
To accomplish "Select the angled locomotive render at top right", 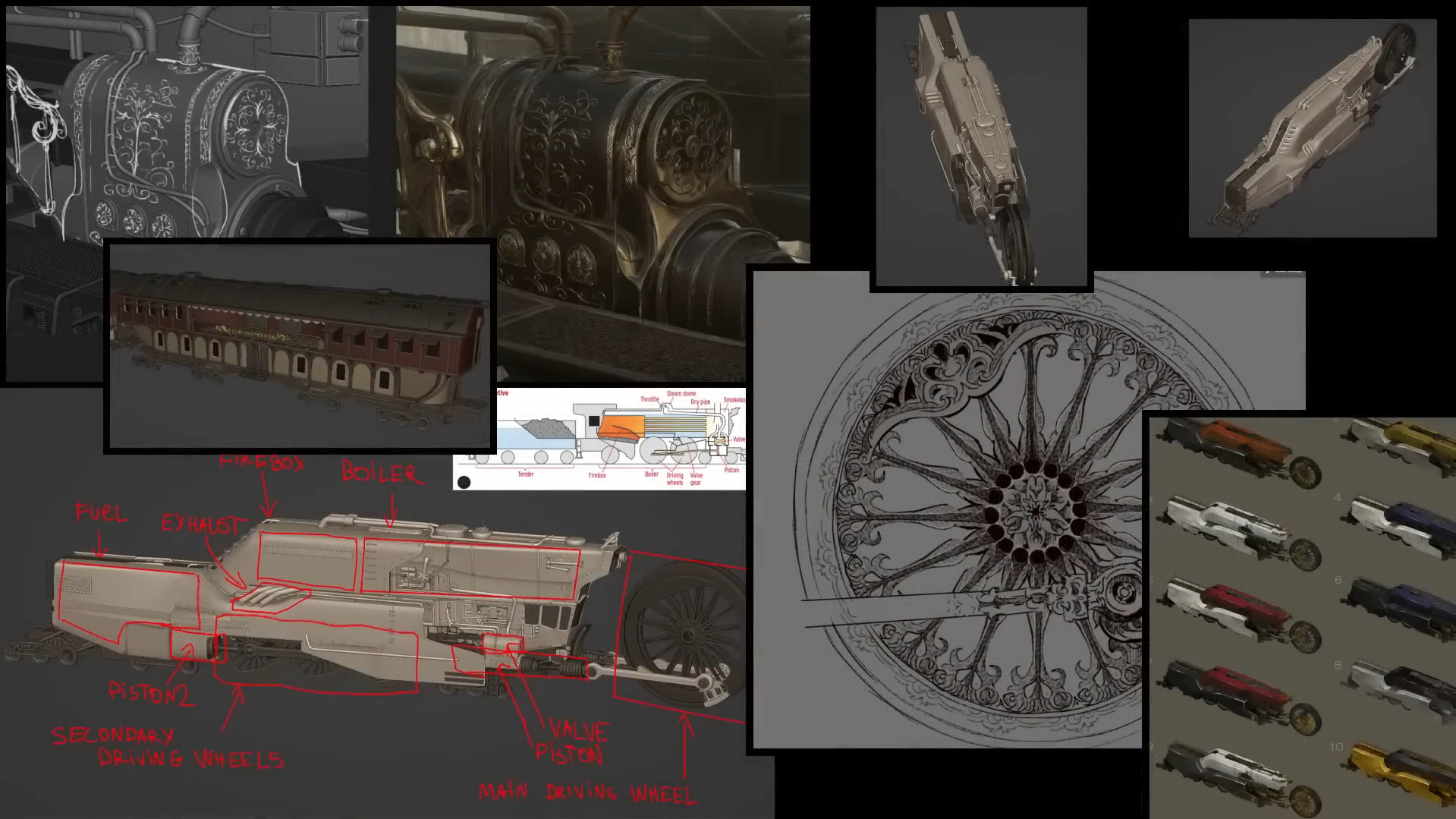I will coord(1313,128).
